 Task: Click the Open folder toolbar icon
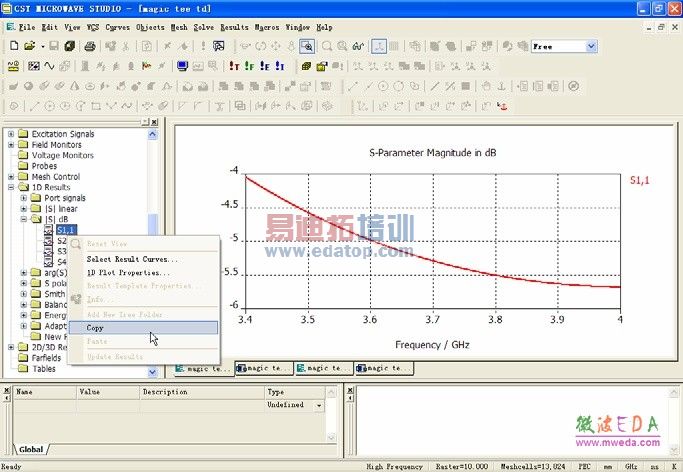(x=30, y=46)
